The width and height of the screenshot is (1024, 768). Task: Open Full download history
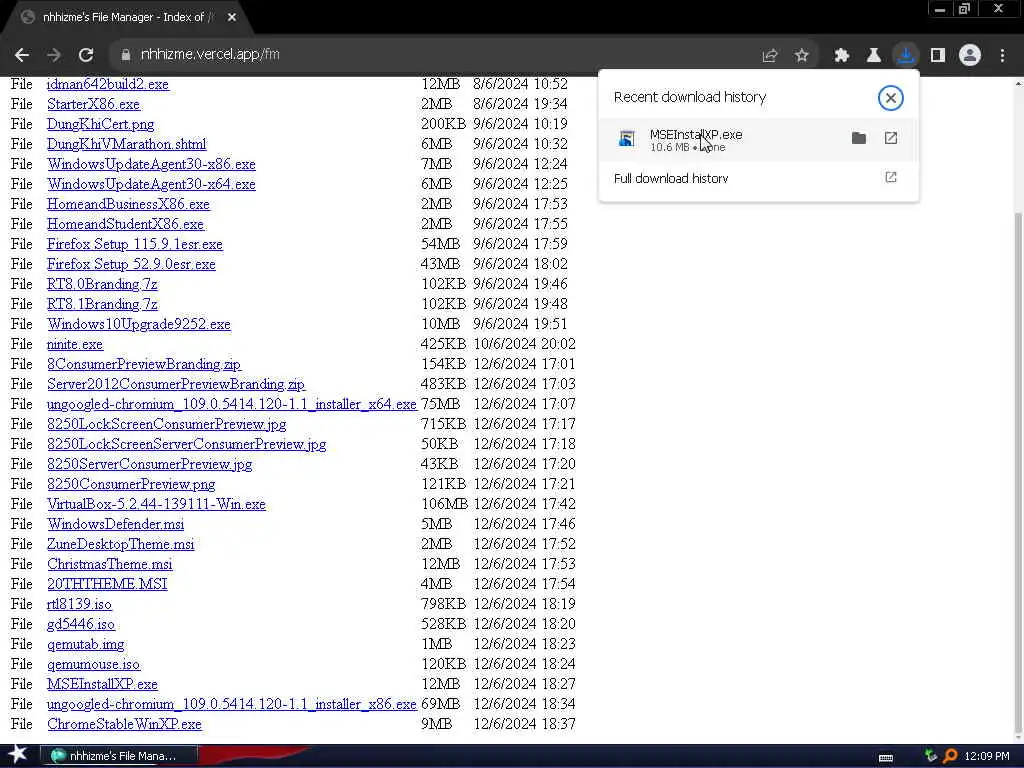[x=671, y=178]
